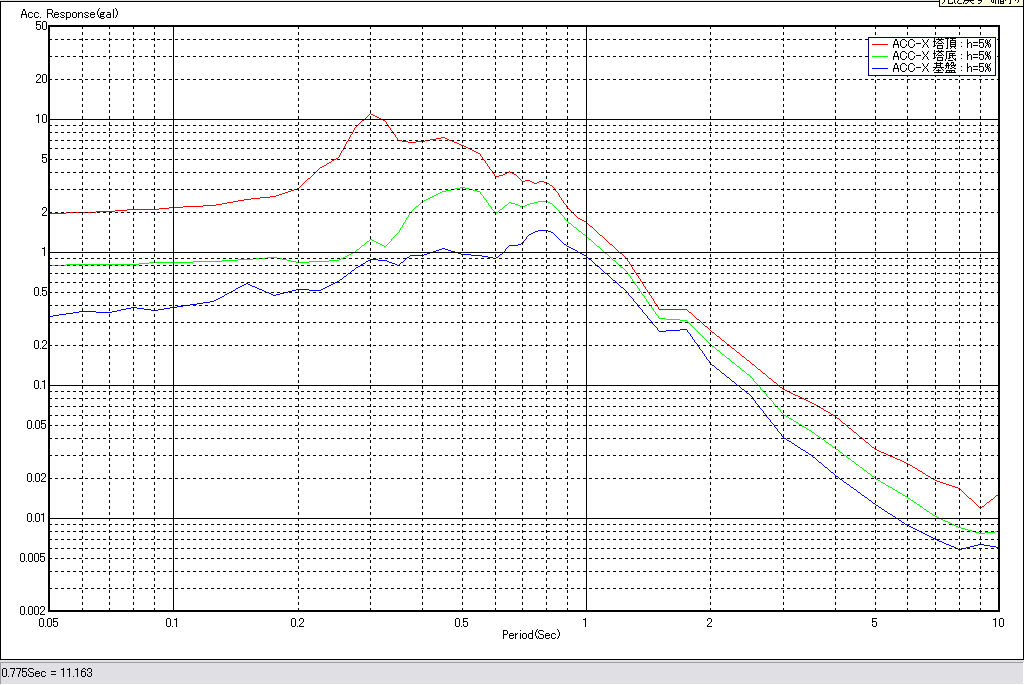This screenshot has height=685, width=1024.
Task: Click the y-axis tick label 0.5
Action: coord(40,292)
